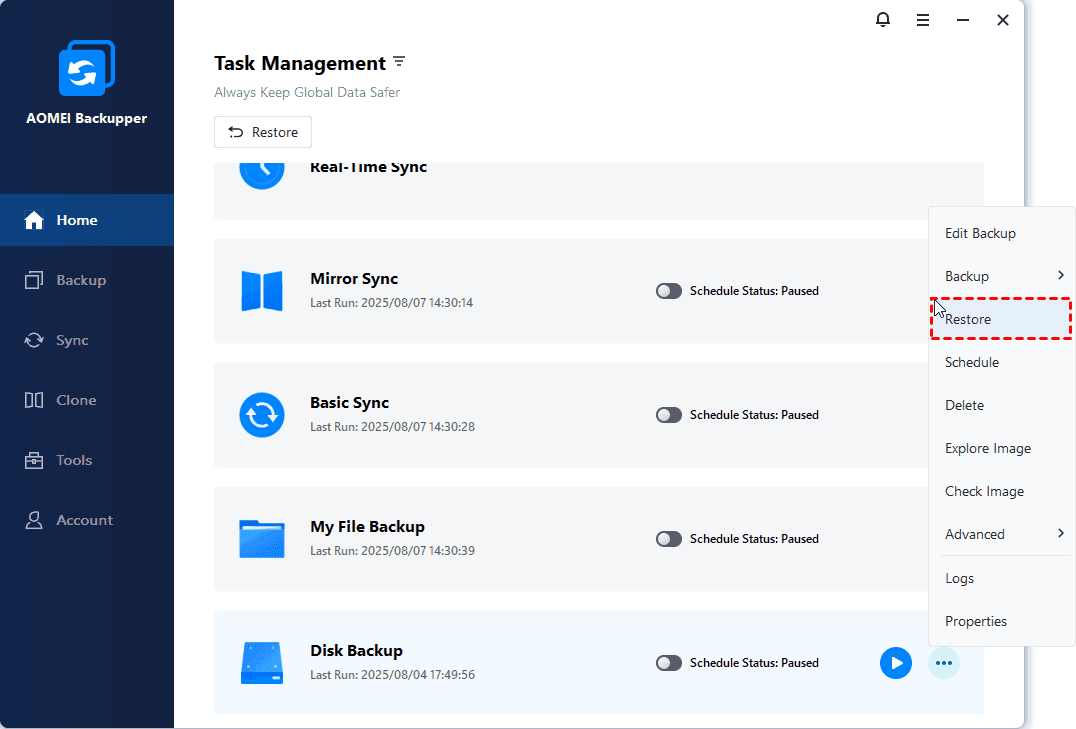Select Check Image menu entry

pos(1001,491)
